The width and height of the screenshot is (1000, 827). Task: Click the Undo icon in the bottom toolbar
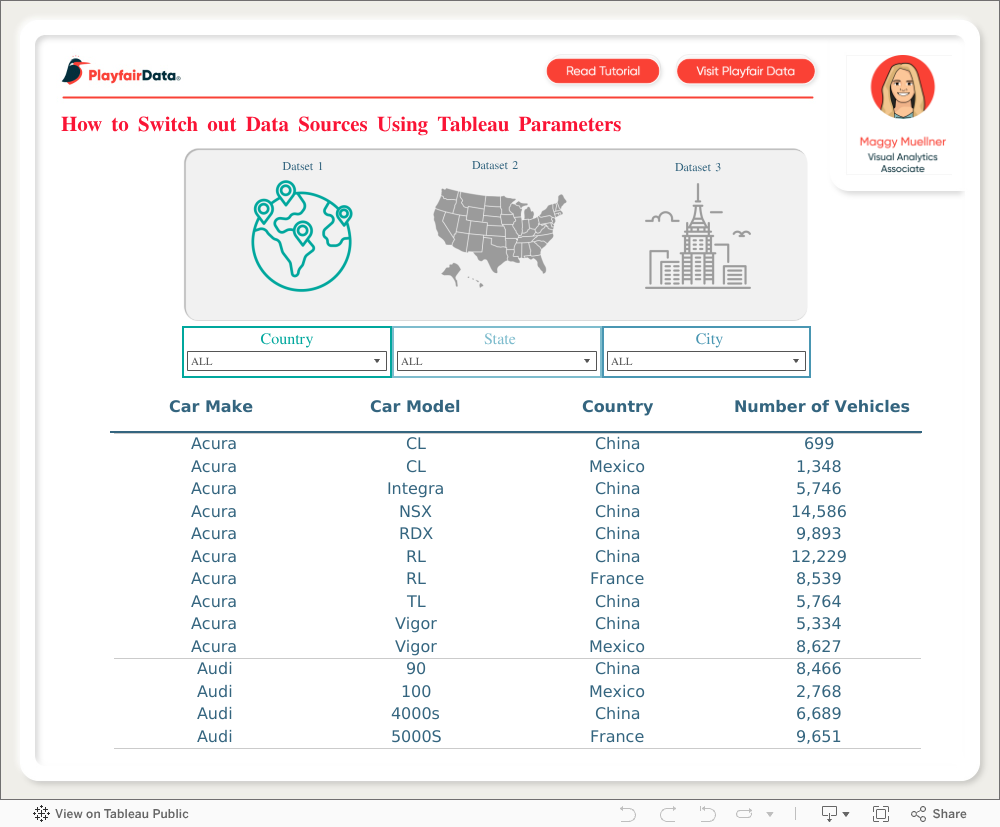[x=628, y=814]
